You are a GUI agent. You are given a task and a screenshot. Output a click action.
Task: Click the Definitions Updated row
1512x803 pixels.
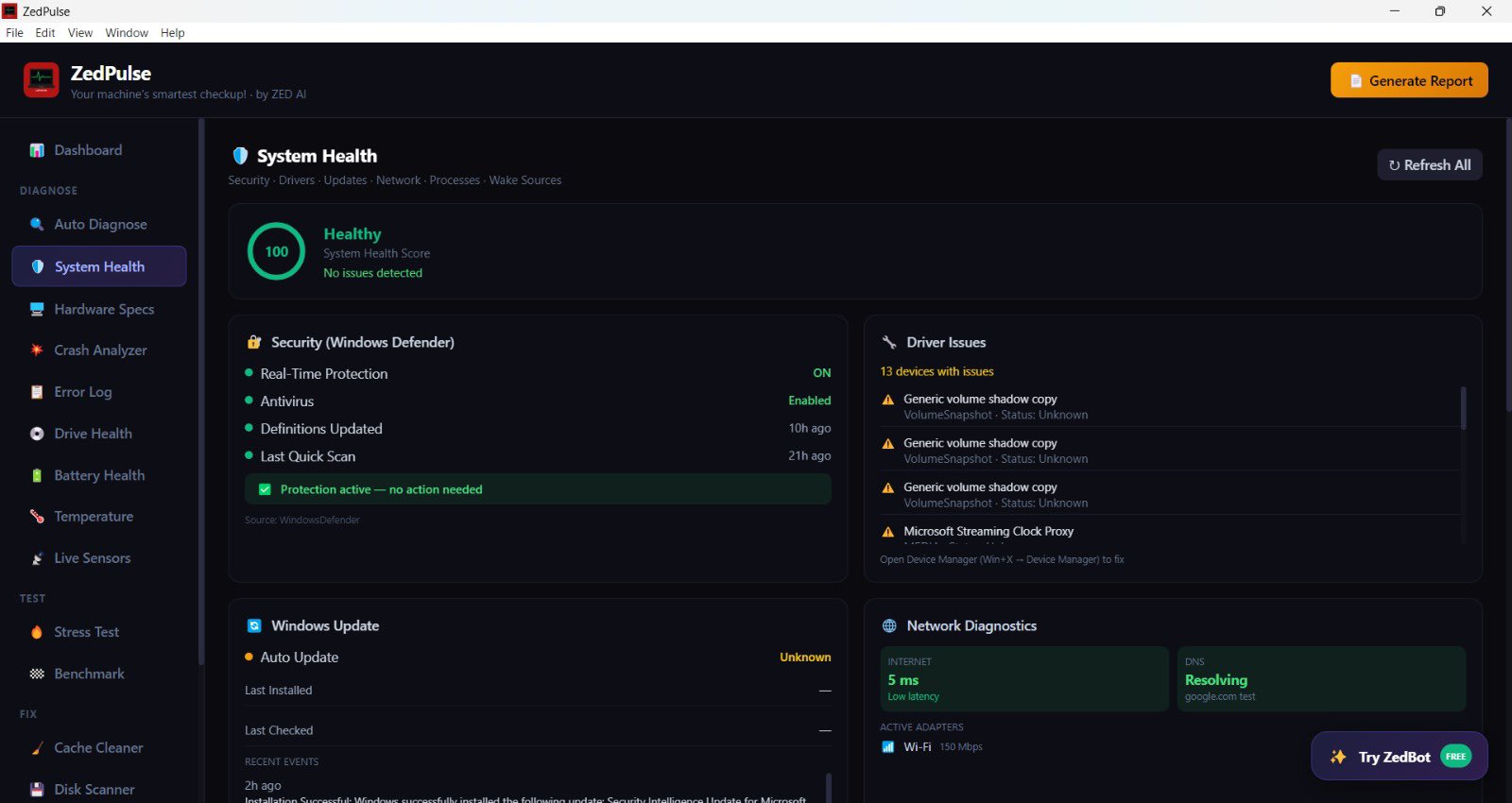tap(538, 428)
